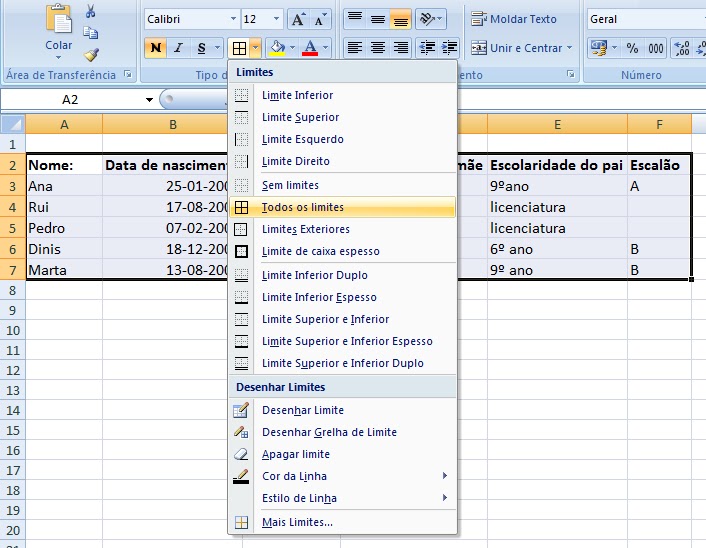The width and height of the screenshot is (706, 548).
Task: Choose Limite Inferior Duplo
Action: (342, 275)
